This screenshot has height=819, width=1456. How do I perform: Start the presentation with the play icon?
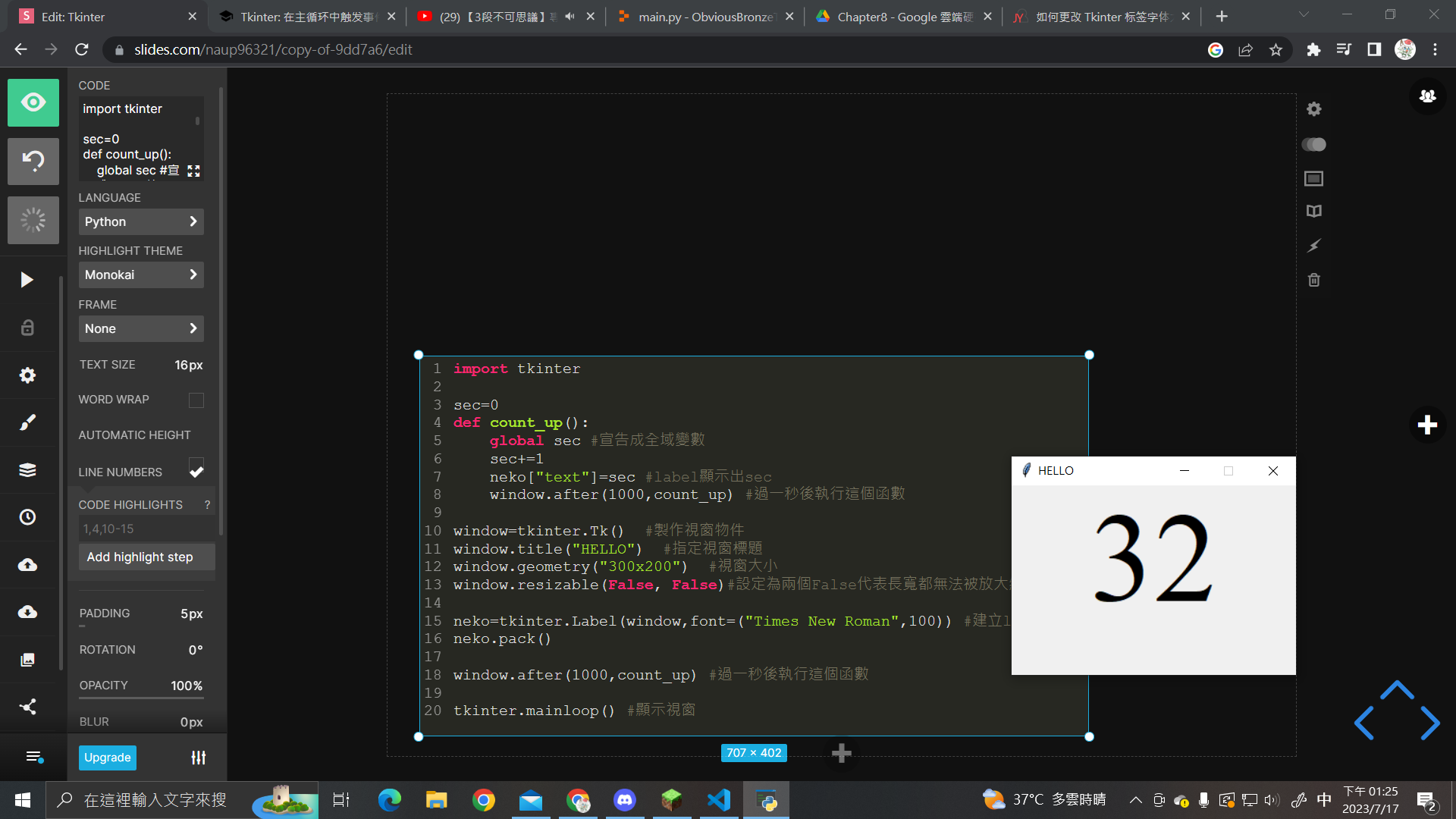(x=27, y=280)
